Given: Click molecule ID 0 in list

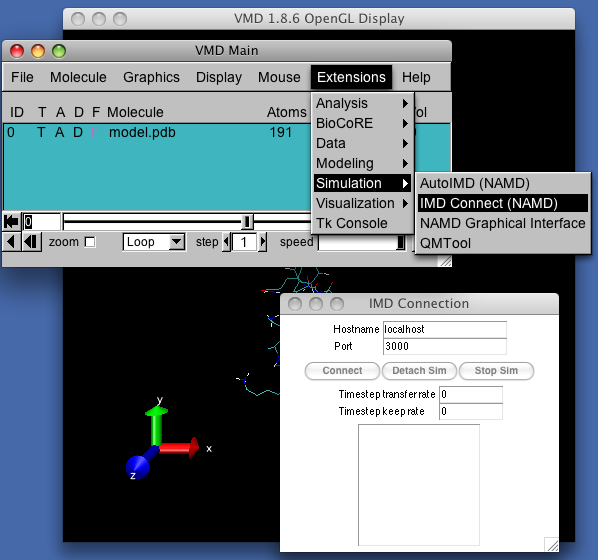Looking at the screenshot, I should (x=11, y=132).
